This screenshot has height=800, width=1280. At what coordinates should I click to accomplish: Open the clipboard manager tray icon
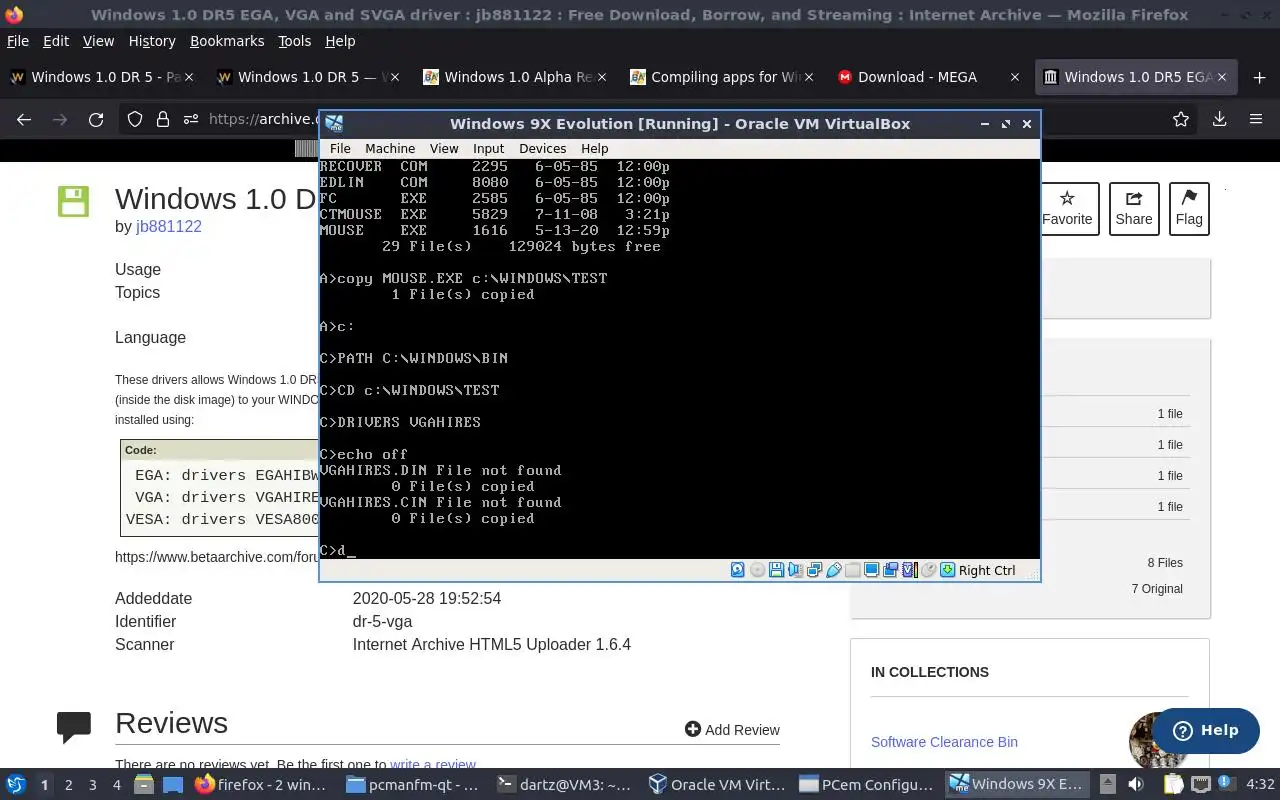click(1174, 785)
